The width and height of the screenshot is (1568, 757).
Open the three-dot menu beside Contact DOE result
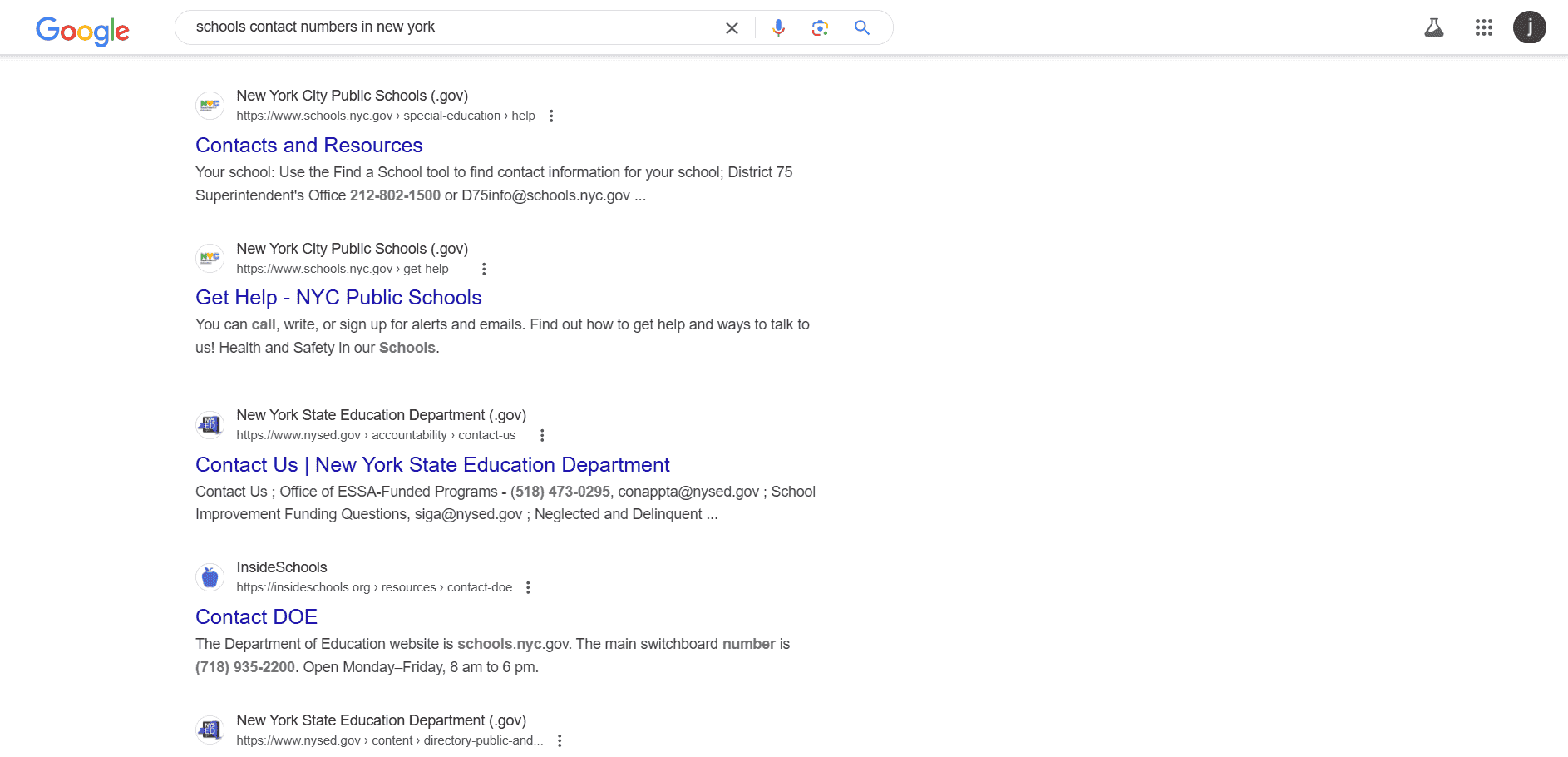(x=528, y=587)
